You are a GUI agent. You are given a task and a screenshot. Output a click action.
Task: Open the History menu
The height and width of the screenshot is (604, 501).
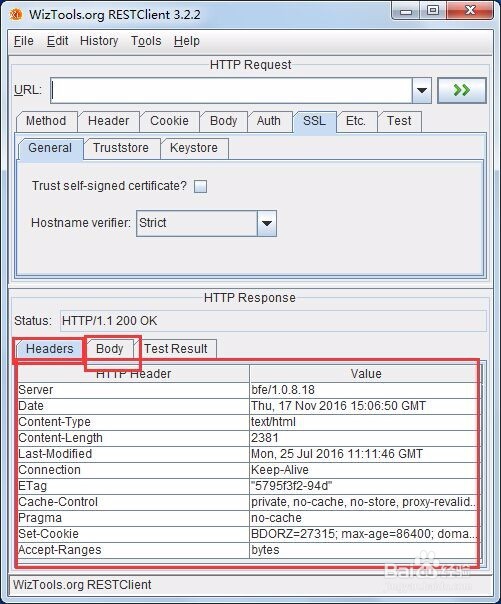pos(99,41)
